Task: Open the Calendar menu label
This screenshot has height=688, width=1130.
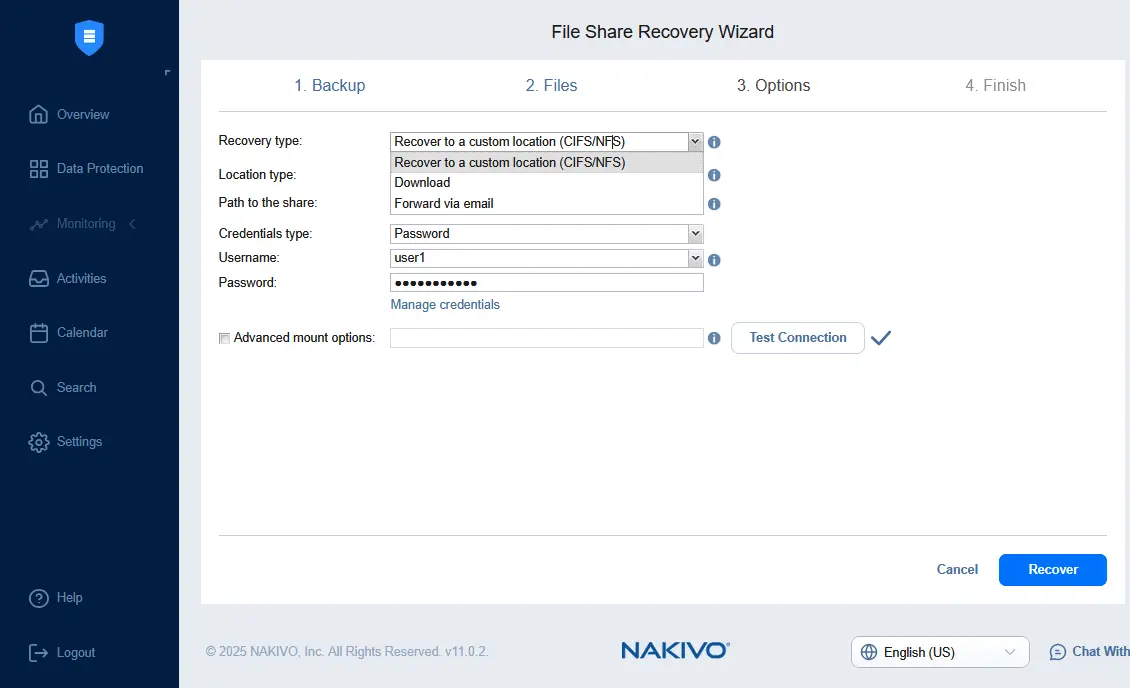Action: tap(82, 333)
